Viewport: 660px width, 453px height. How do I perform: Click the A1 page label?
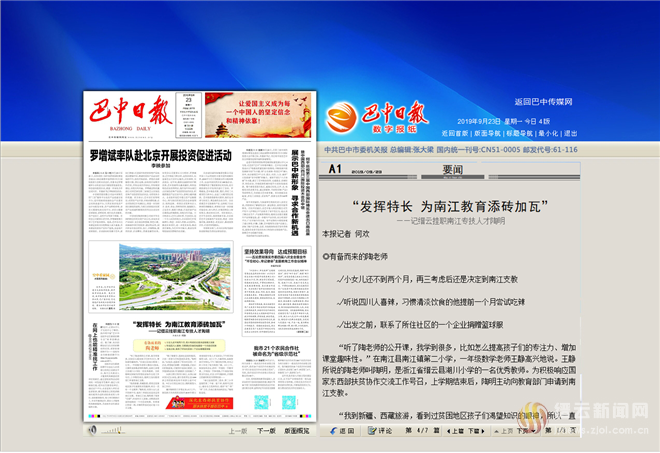(x=335, y=169)
